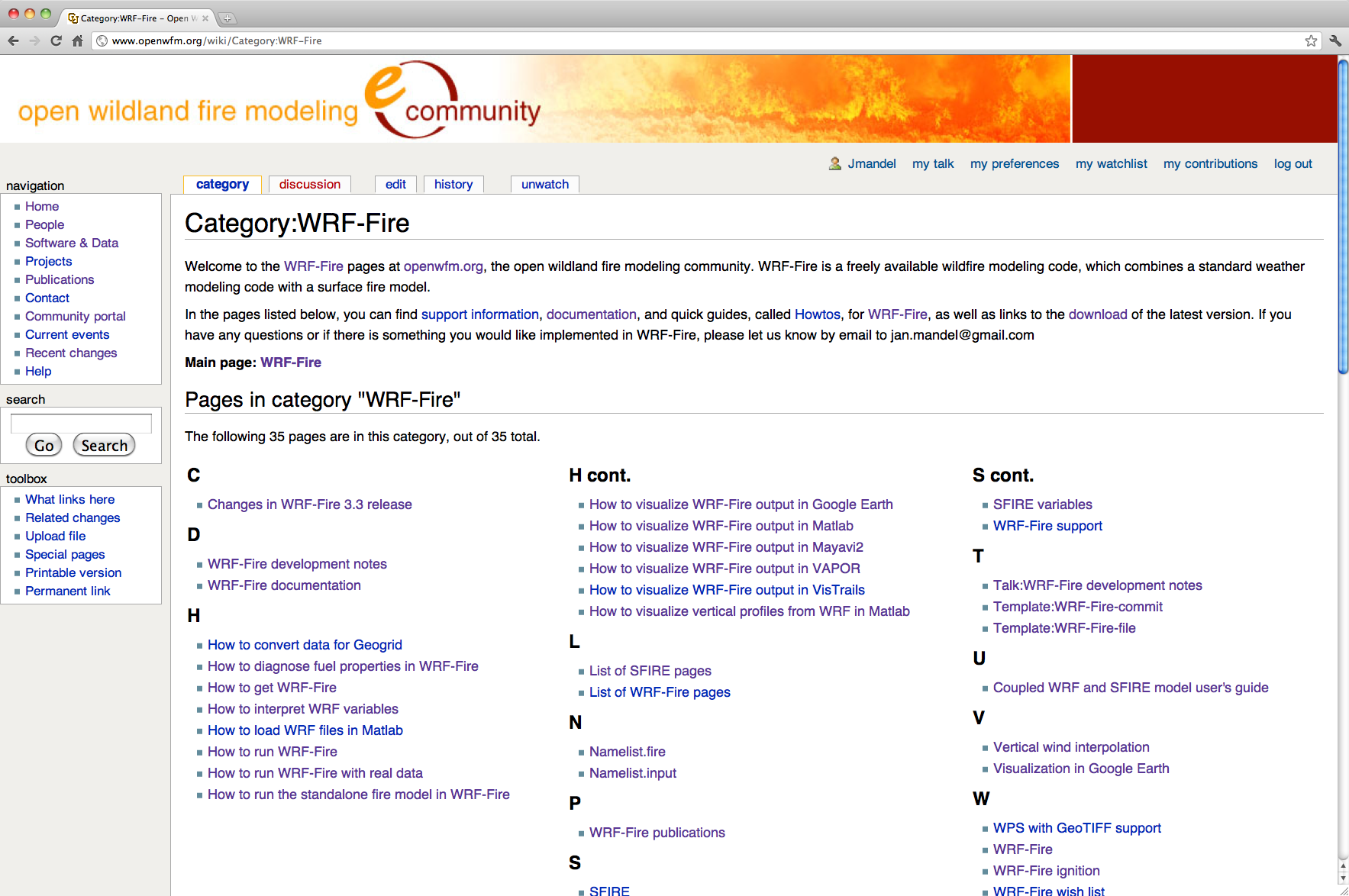Close the Category:WRF-Fire browser tab
1349x896 pixels.
205,18
